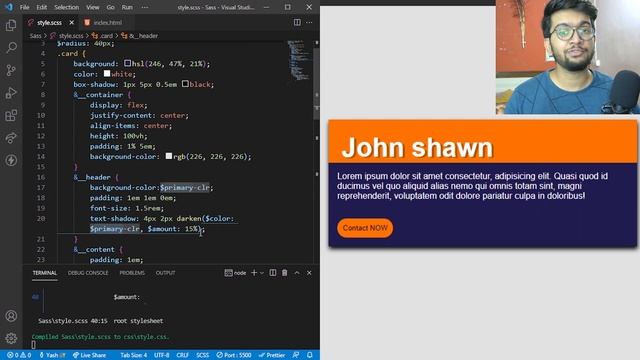The width and height of the screenshot is (640, 360).
Task: Open Source Control view
Action: 11,70
